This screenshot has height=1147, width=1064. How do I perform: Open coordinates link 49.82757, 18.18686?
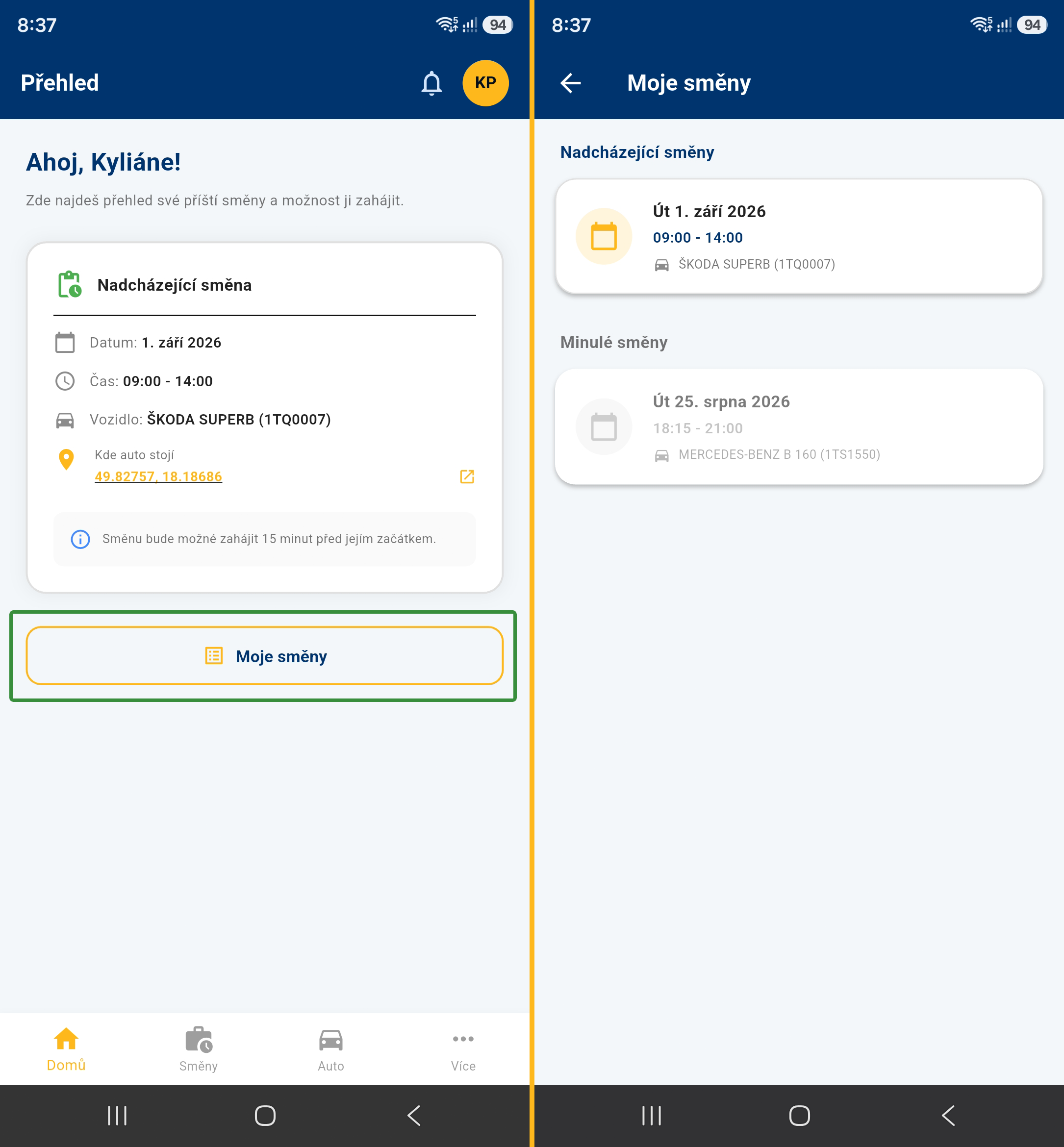click(158, 476)
